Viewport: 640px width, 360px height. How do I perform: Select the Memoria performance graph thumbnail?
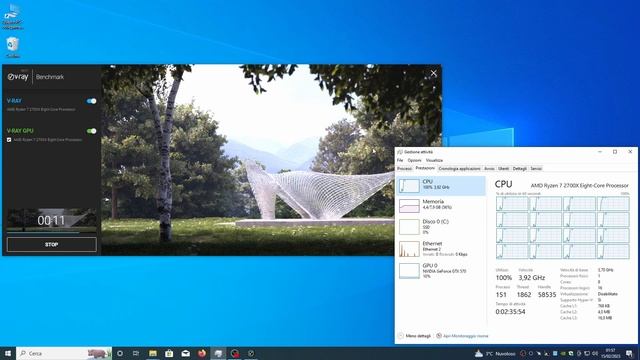tap(409, 206)
